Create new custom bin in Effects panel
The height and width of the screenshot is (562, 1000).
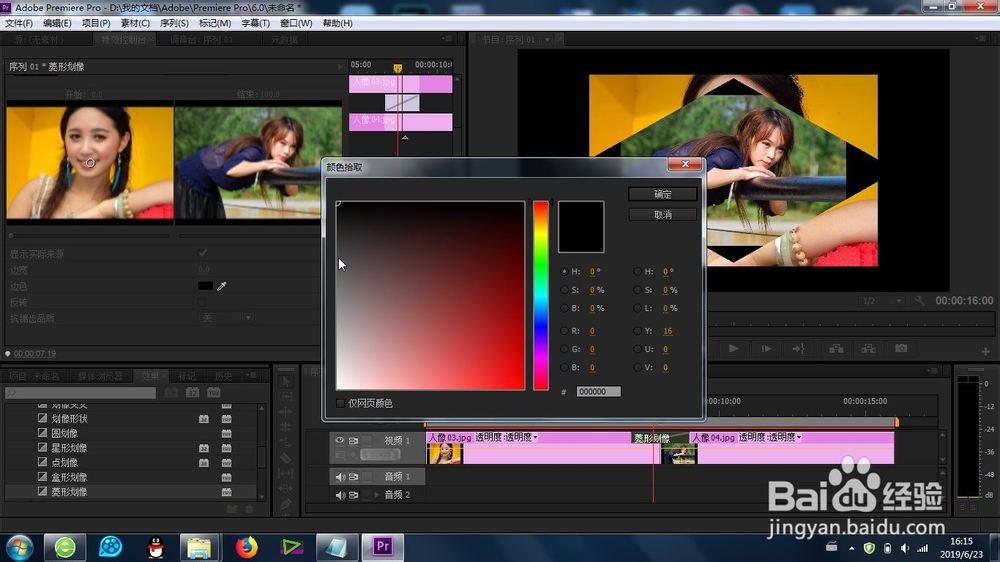tap(232, 508)
